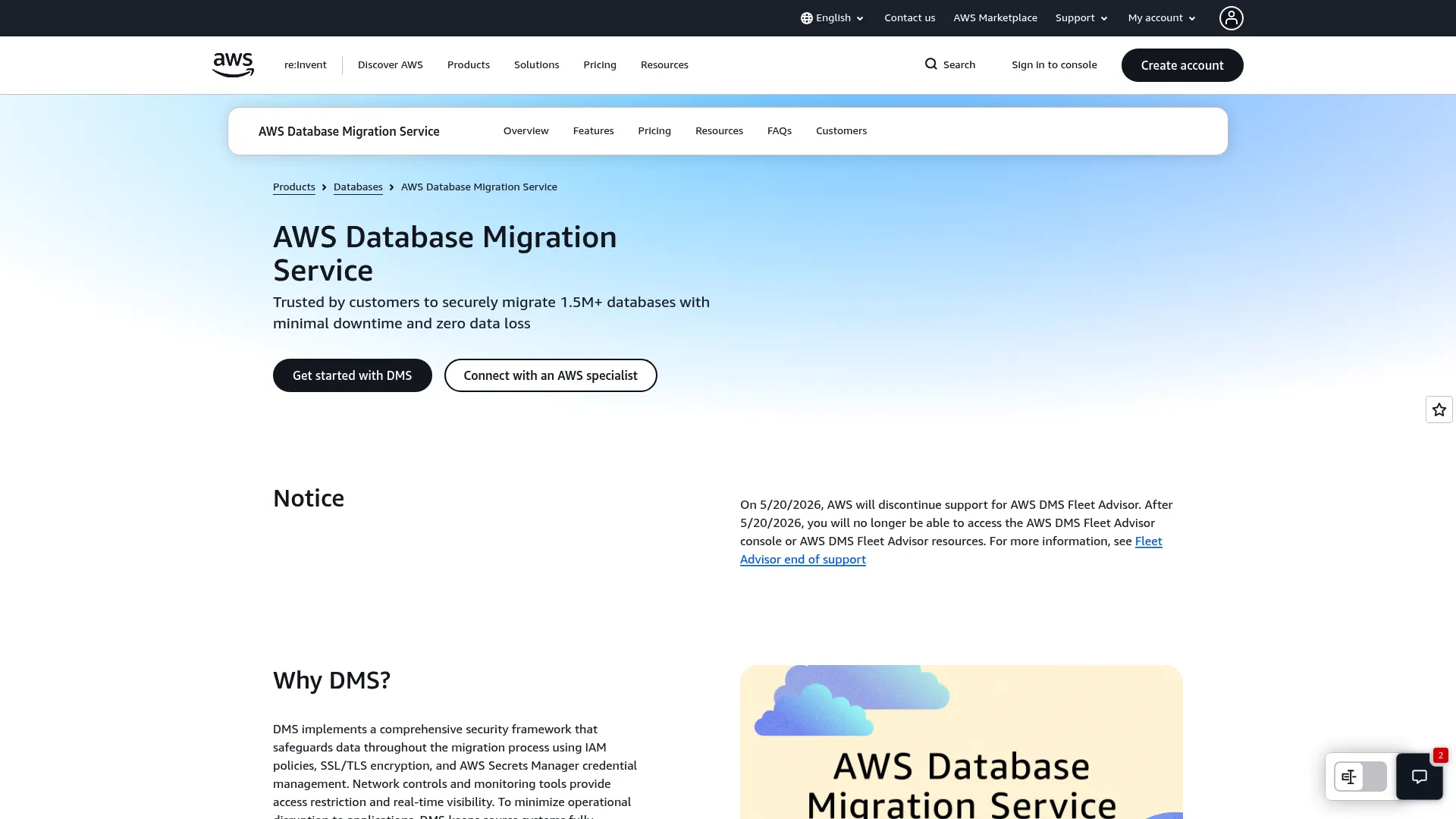Open the Discover AWS menu
This screenshot has height=819, width=1456.
point(390,64)
